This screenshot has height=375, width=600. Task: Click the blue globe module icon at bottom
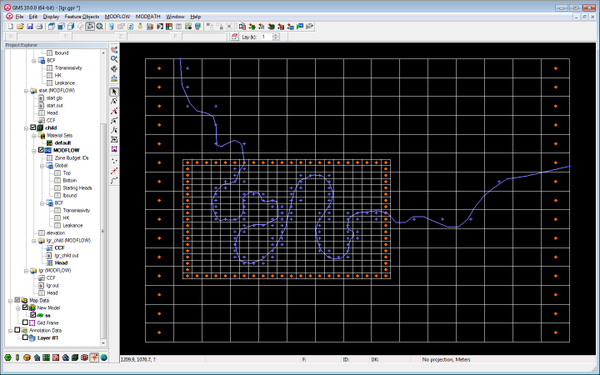pos(104,357)
